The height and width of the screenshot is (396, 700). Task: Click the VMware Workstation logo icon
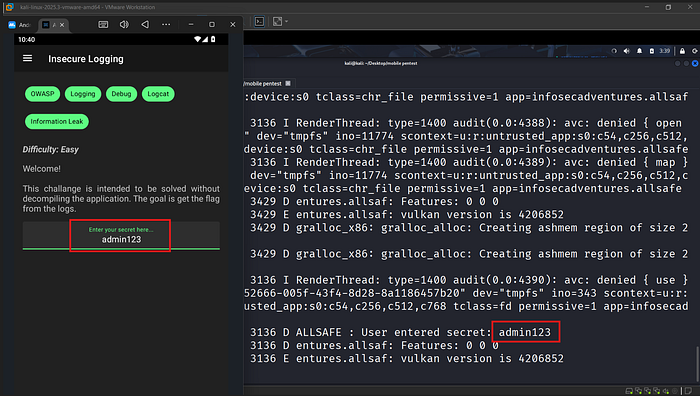[x=9, y=7]
